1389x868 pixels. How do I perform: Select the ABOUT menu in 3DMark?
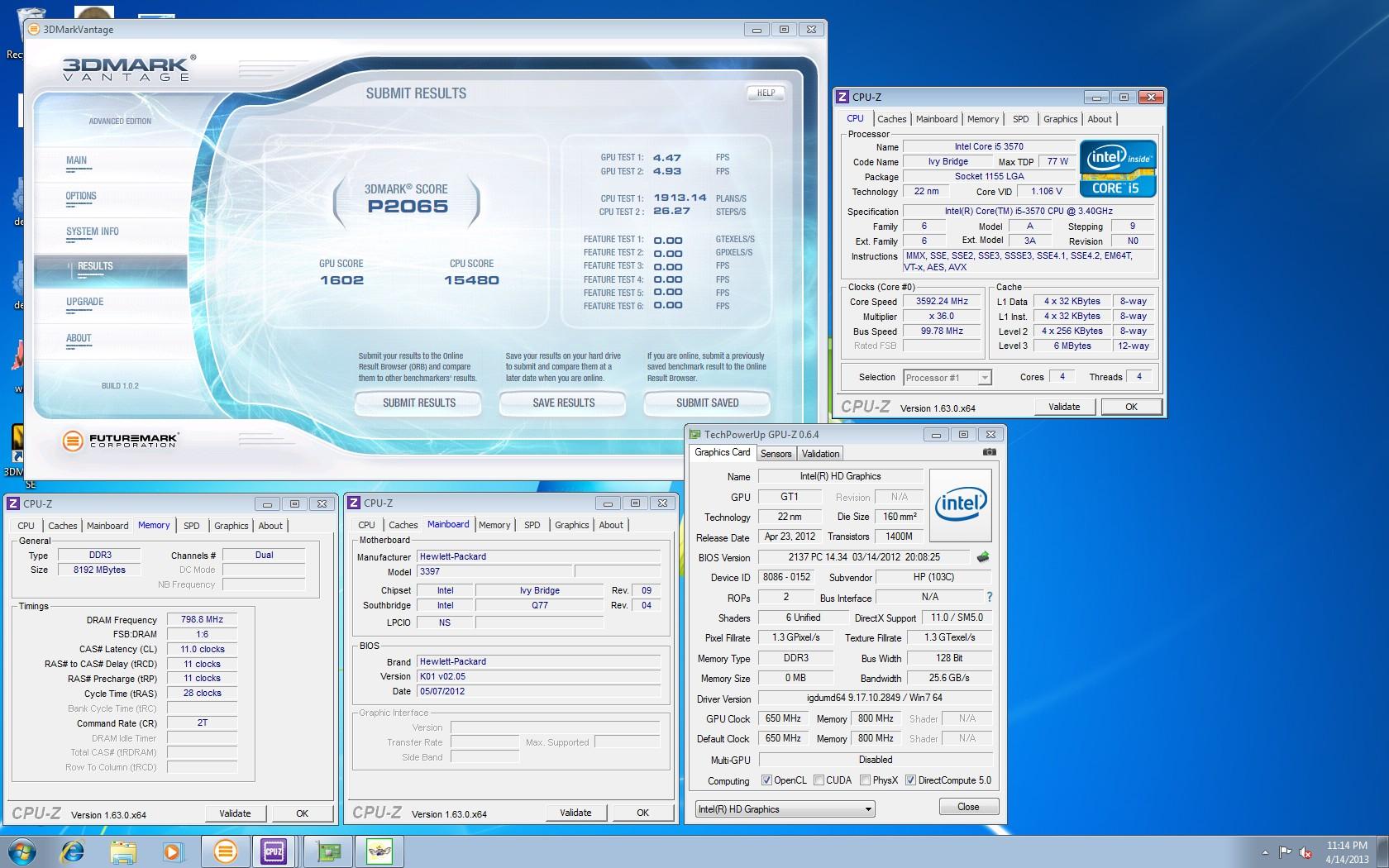click(x=79, y=338)
